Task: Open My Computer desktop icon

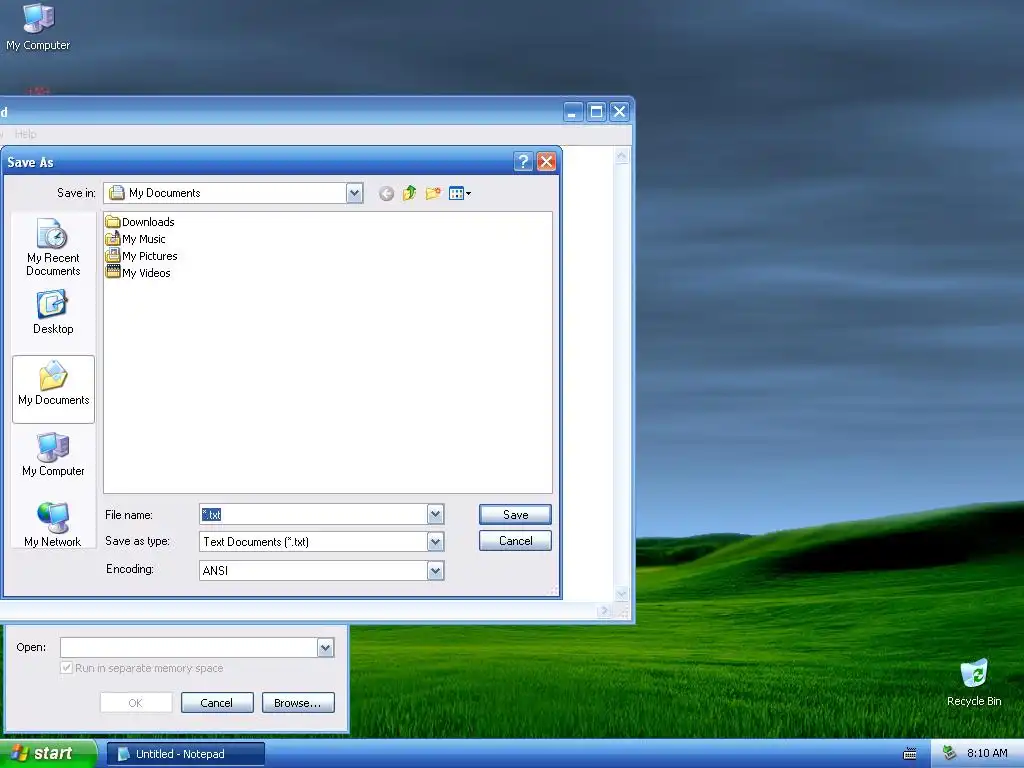Action: [38, 27]
